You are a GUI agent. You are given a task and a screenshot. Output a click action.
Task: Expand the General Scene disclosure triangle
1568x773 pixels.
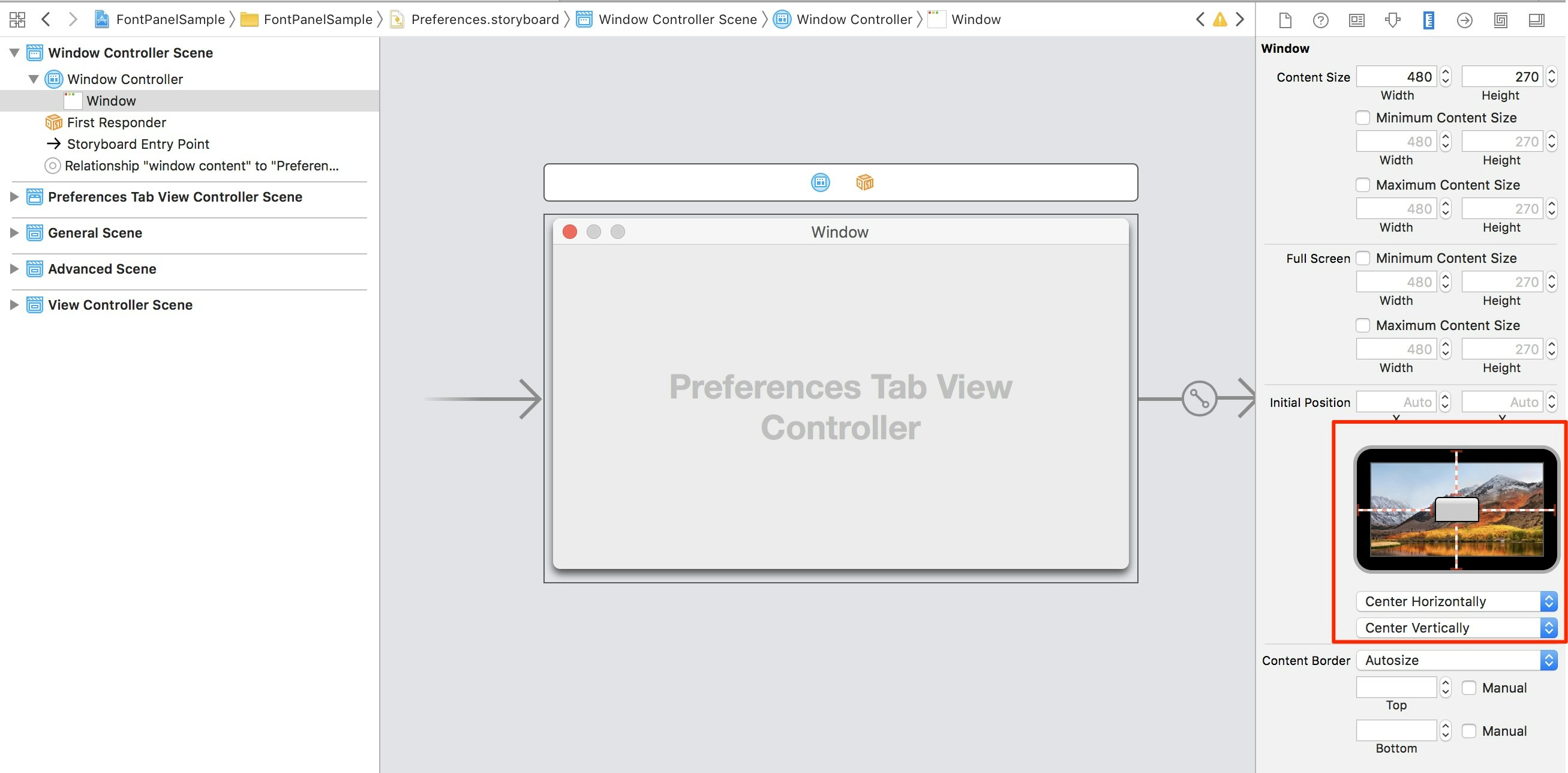click(x=14, y=233)
